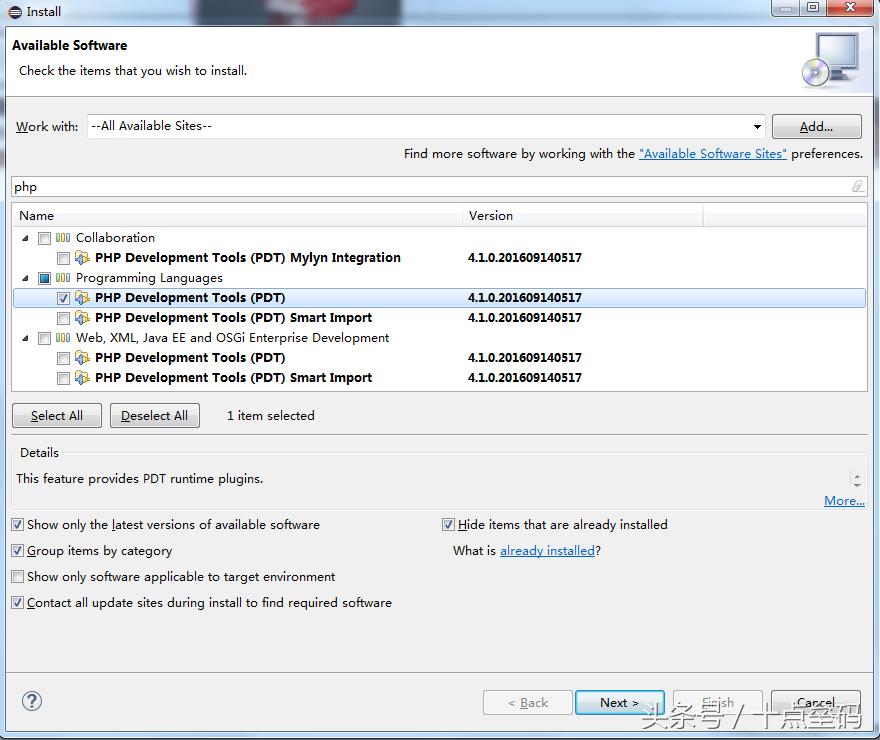Click the Name column header
The image size is (880, 740).
pos(237,216)
